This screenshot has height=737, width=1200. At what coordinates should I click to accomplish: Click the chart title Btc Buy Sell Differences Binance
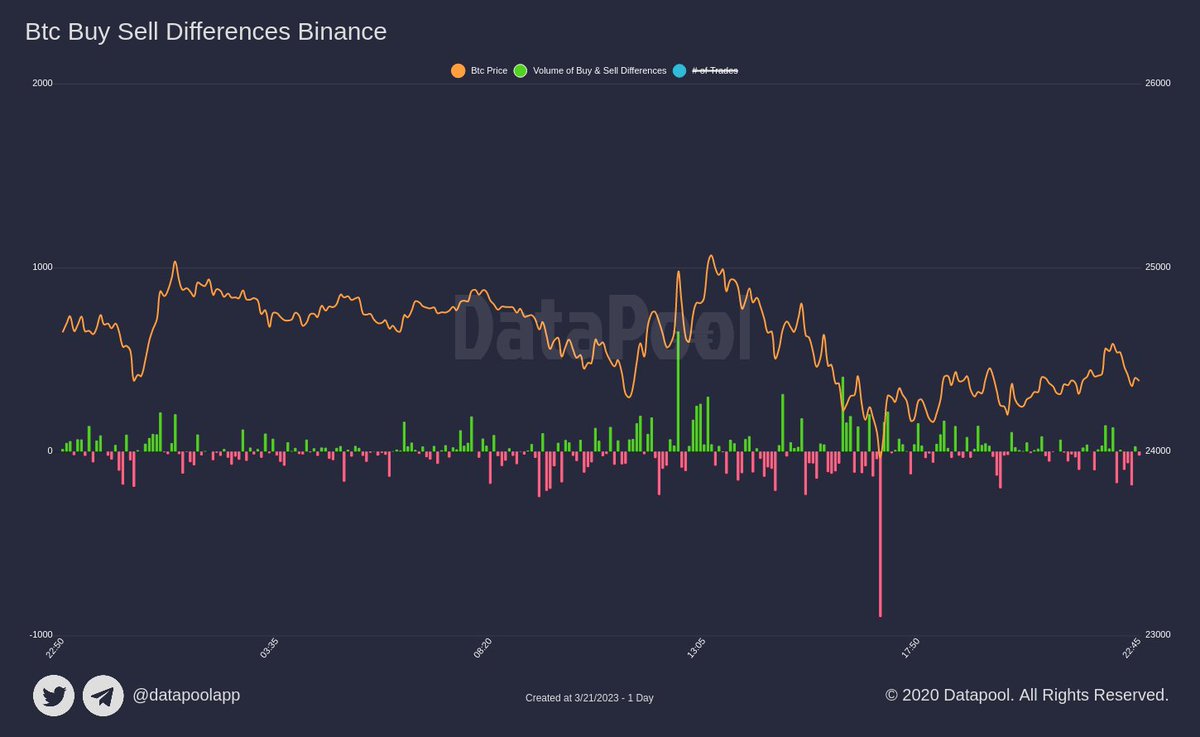[x=206, y=32]
